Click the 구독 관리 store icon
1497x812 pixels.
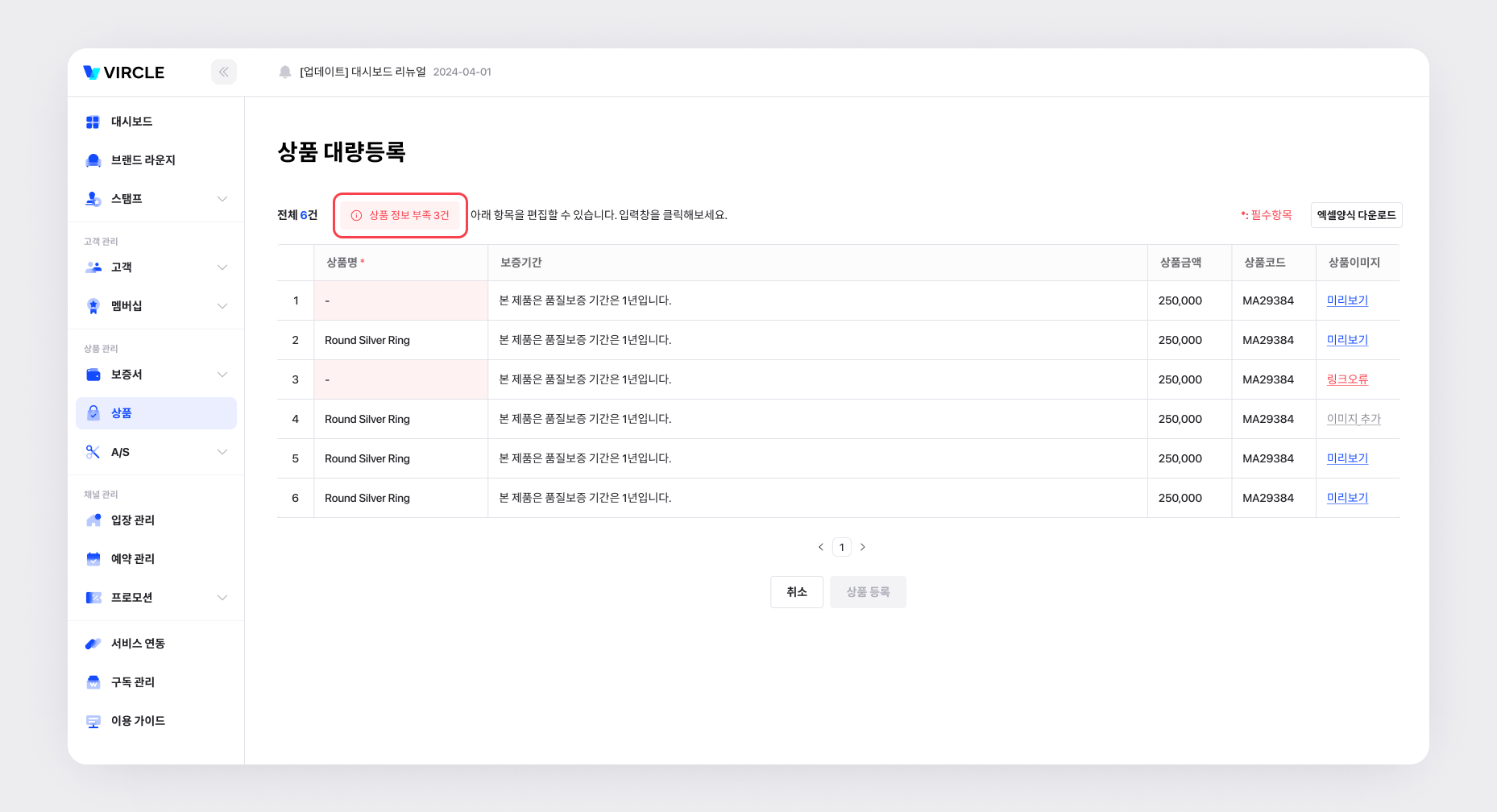tap(93, 682)
